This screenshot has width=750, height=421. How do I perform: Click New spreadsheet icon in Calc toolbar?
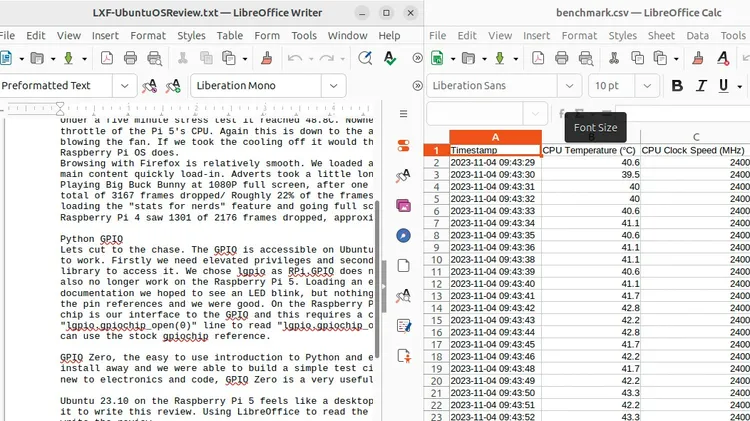[x=437, y=58]
